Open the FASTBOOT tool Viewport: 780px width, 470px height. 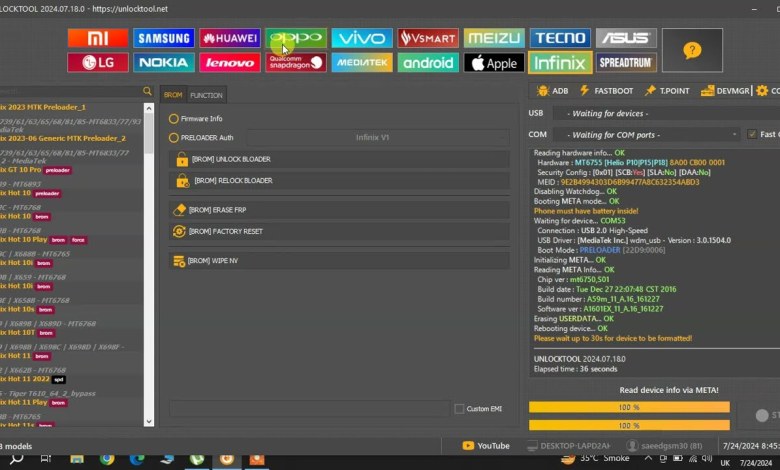click(x=606, y=91)
